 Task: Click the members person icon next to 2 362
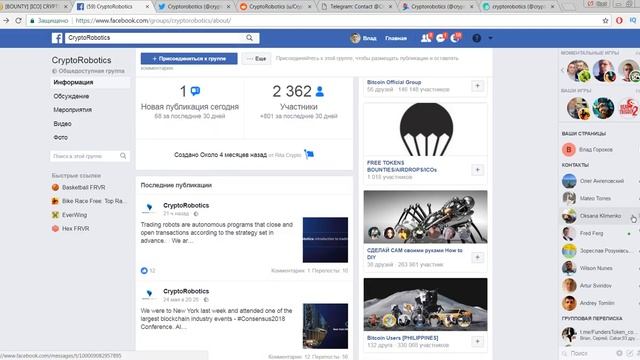click(320, 91)
